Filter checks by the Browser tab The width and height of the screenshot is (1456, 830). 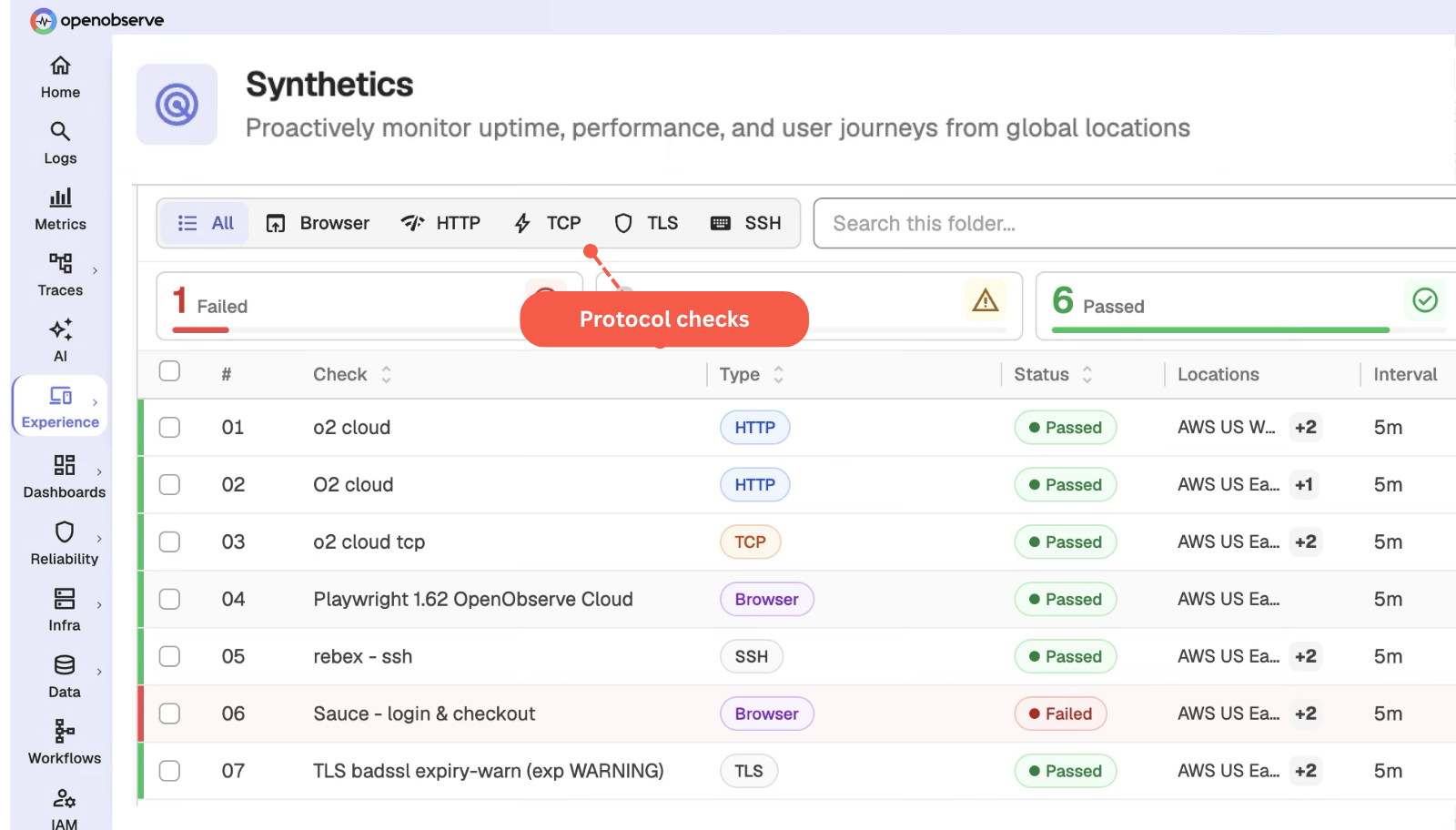coord(317,223)
